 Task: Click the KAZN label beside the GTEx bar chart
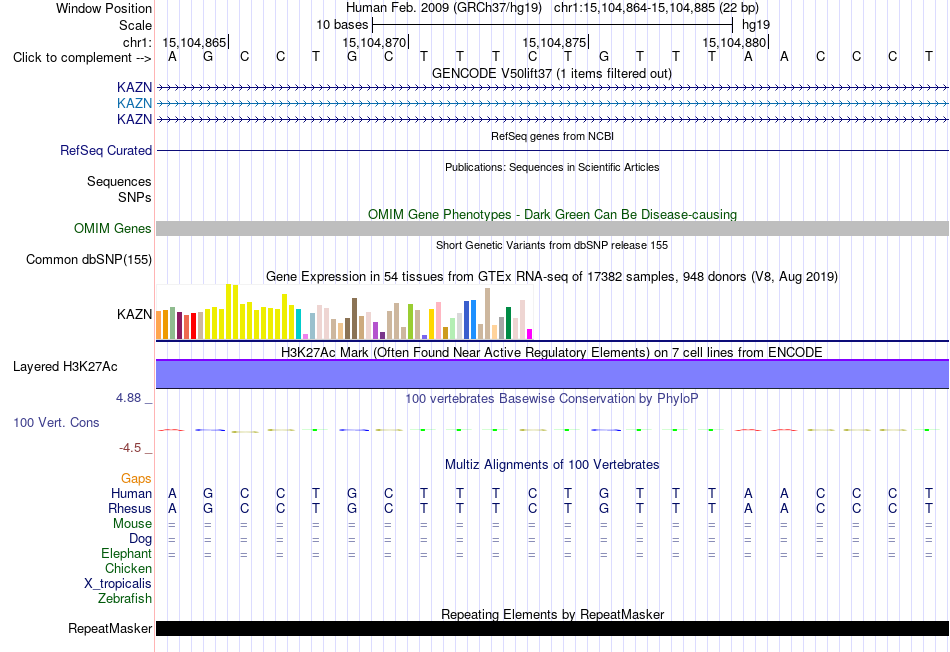tap(134, 314)
